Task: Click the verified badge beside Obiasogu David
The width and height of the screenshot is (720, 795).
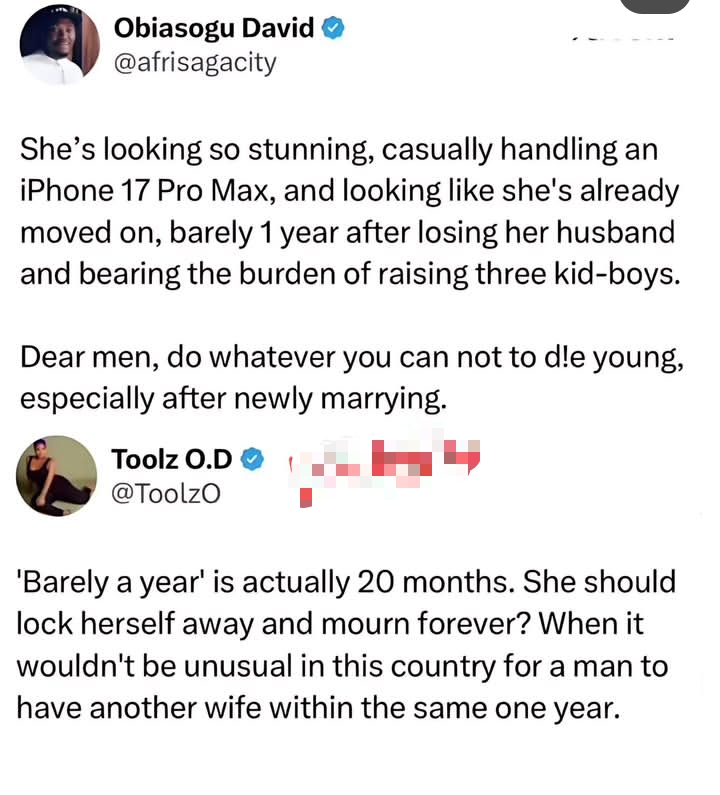Action: [x=335, y=29]
